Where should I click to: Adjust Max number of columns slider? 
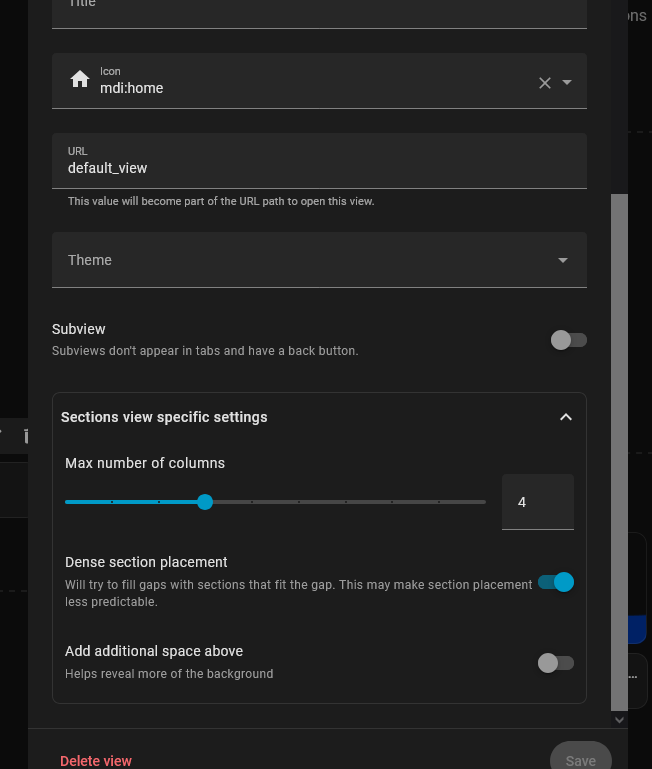pyautogui.click(x=275, y=502)
